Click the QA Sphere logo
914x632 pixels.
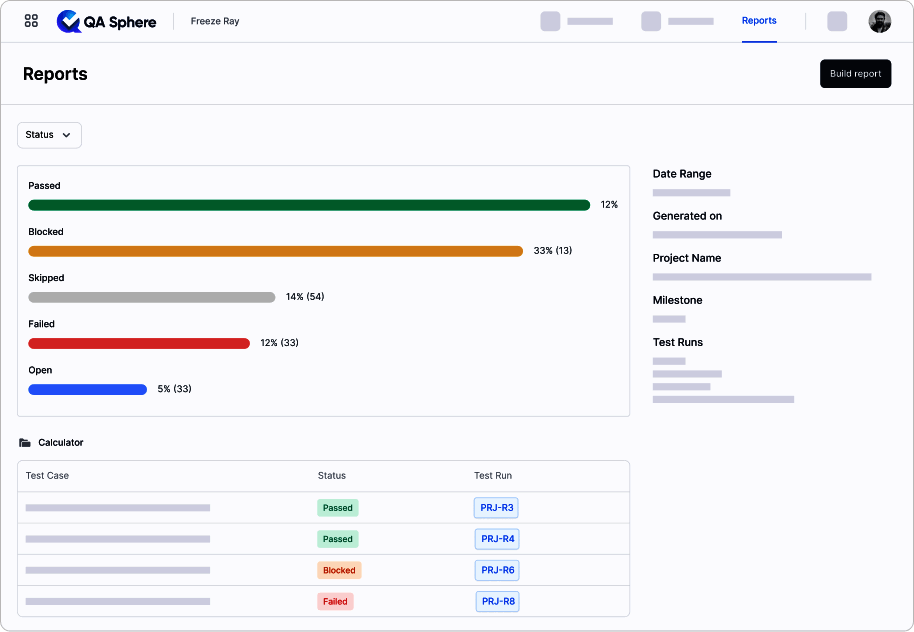click(x=107, y=21)
